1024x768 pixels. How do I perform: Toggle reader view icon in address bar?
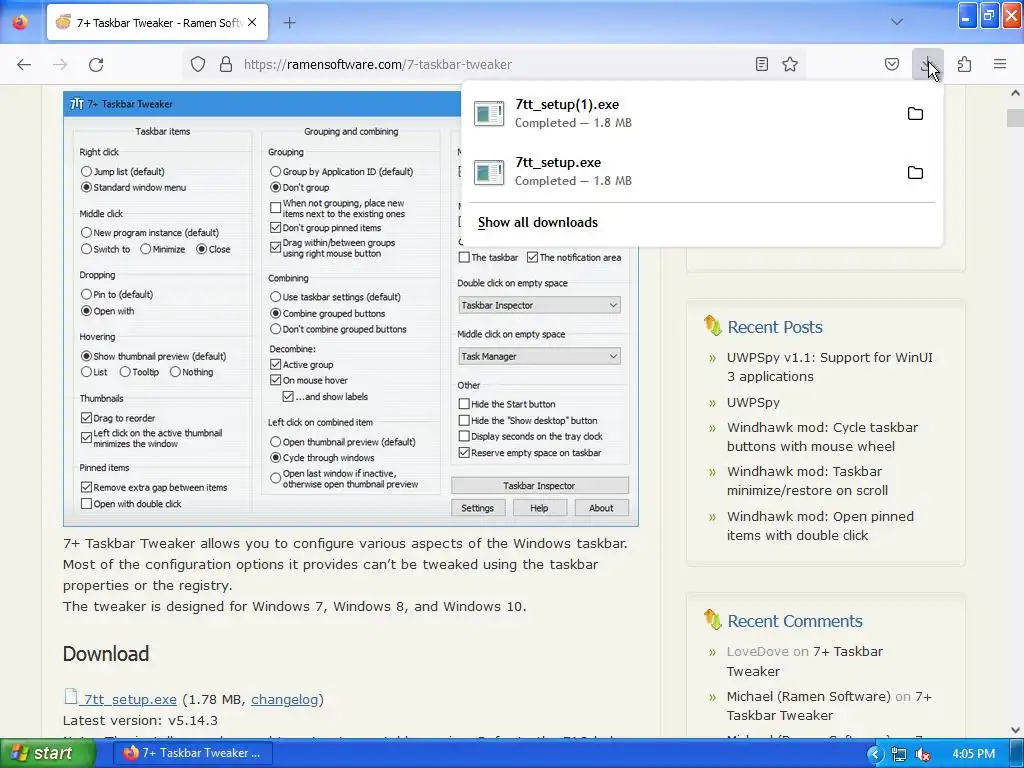pyautogui.click(x=761, y=64)
